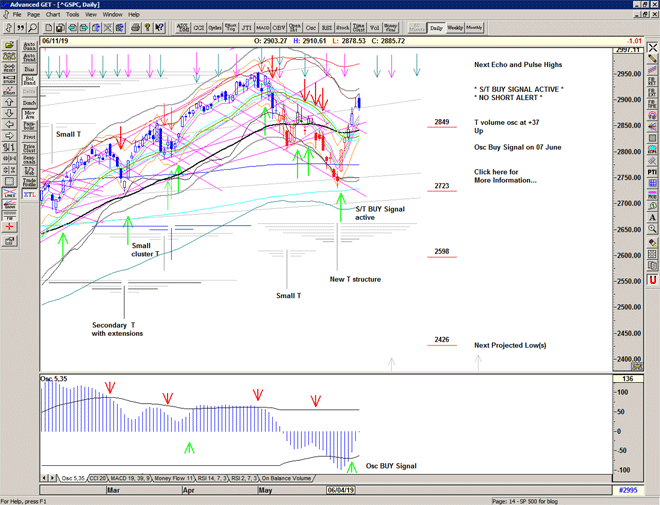This screenshot has height=505, width=660.
Task: Open the Chart menu
Action: (53, 15)
